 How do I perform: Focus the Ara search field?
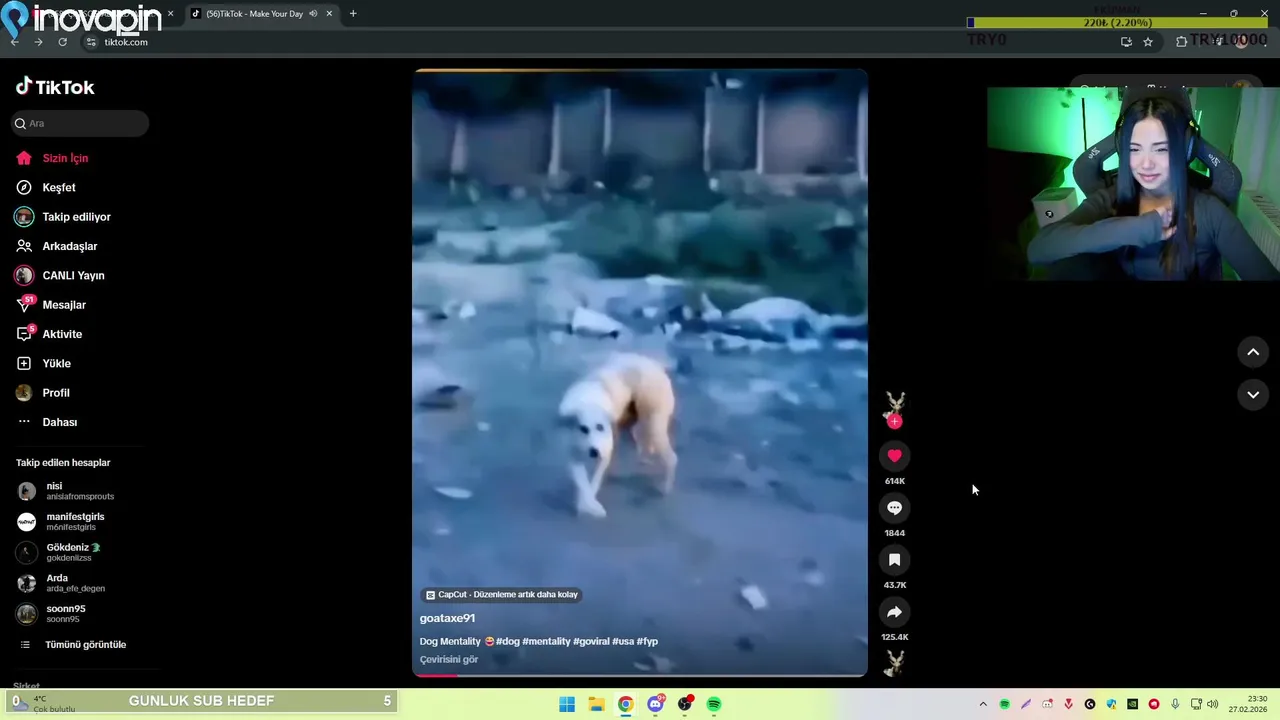pyautogui.click(x=80, y=123)
